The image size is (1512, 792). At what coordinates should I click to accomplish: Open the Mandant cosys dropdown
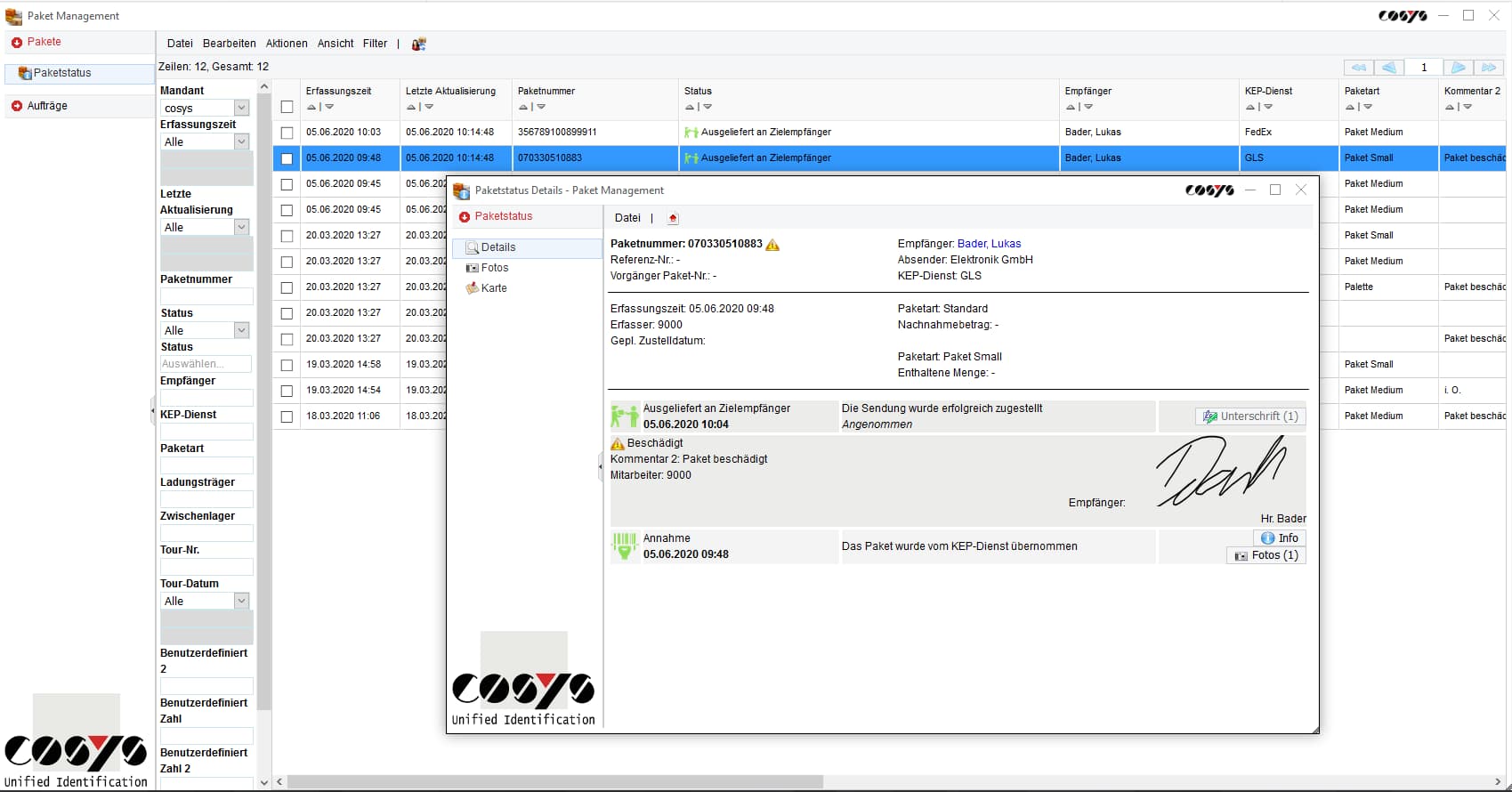tap(241, 108)
